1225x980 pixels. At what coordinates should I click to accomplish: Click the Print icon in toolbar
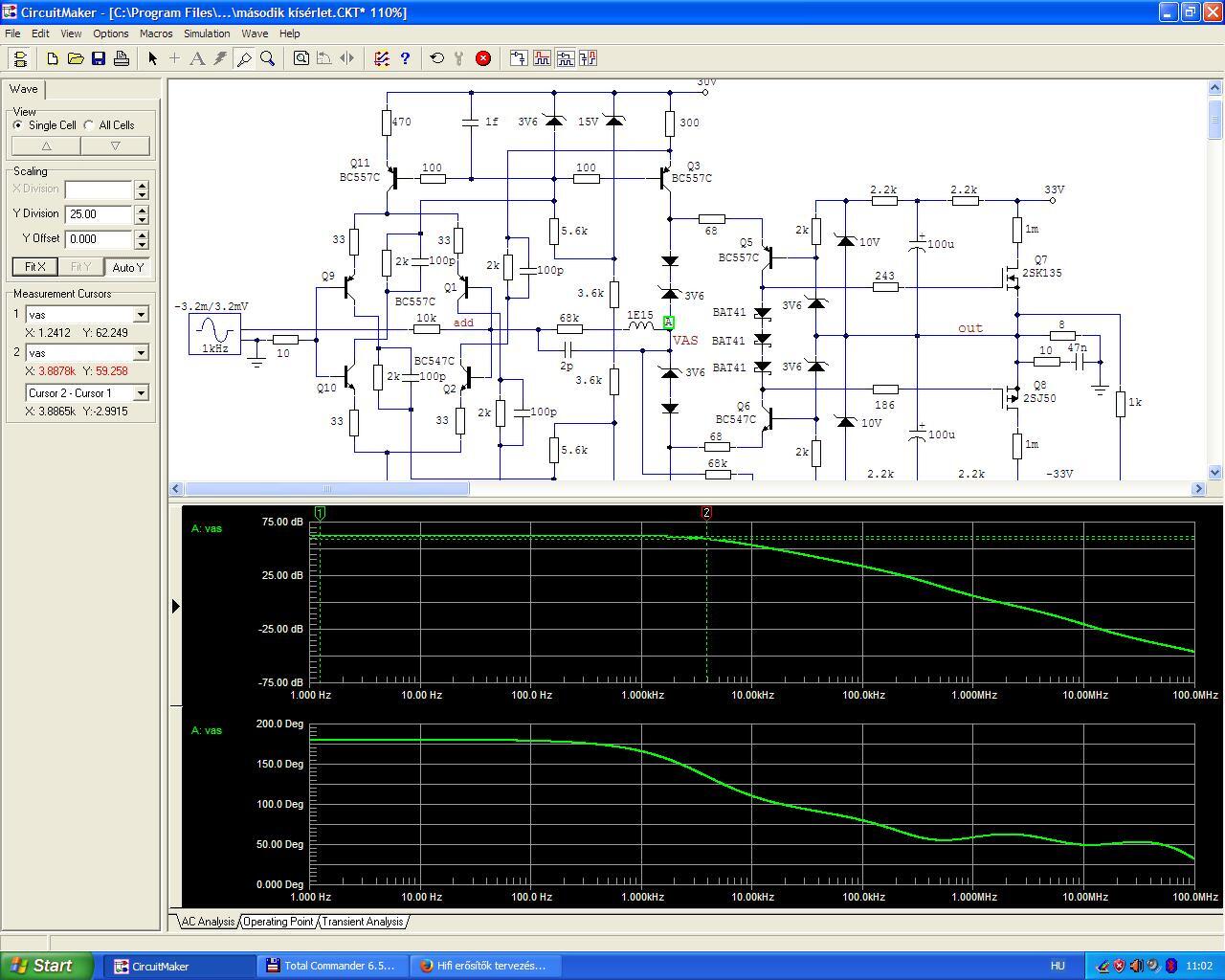point(122,58)
